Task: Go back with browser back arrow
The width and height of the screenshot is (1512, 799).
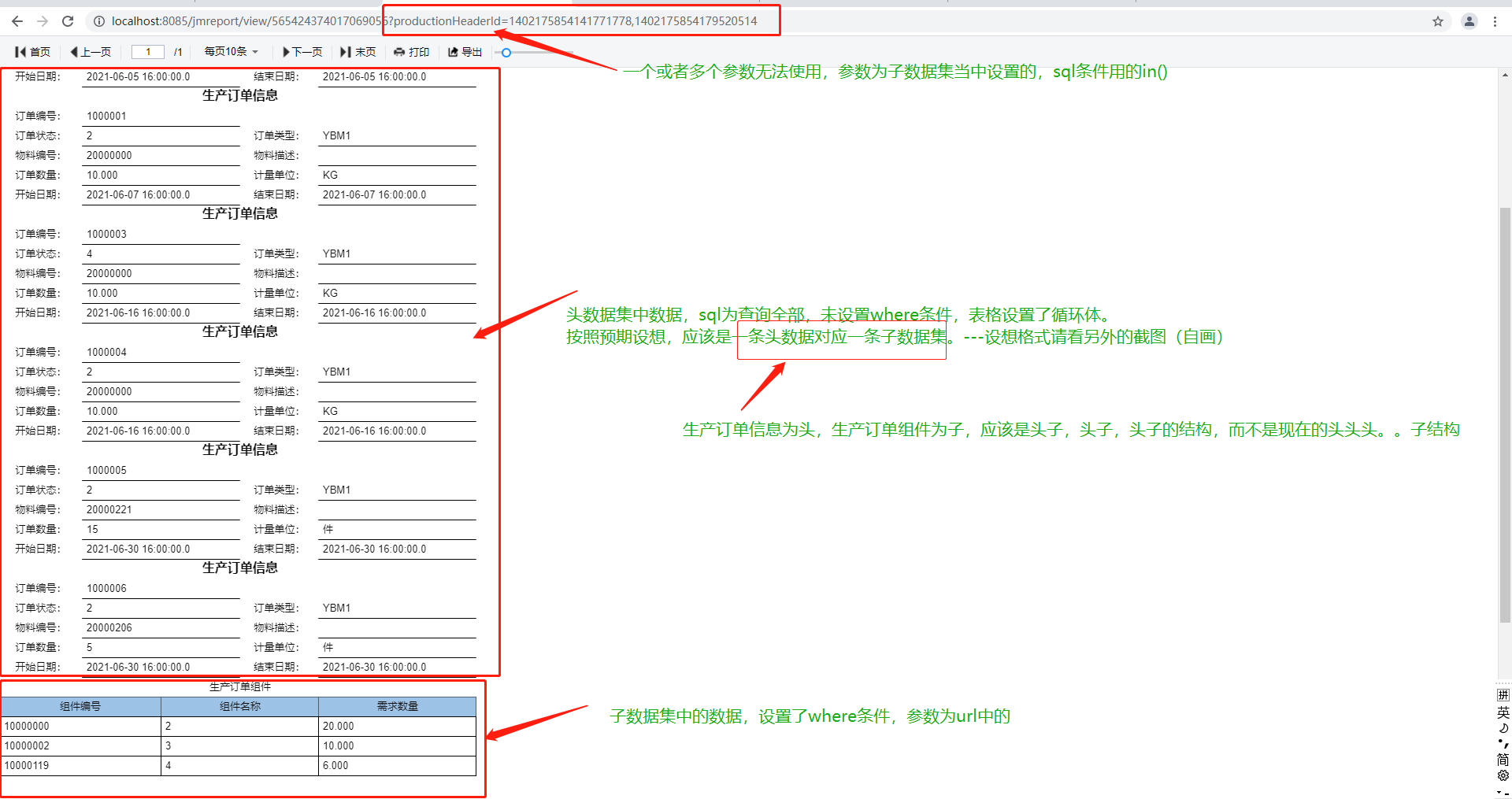Action: (17, 21)
